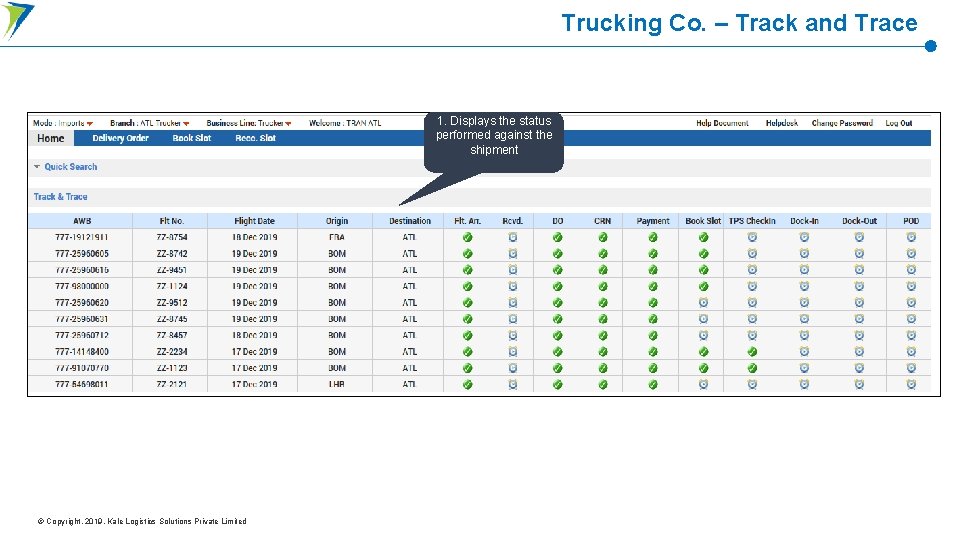The image size is (960, 540).
Task: Click POD pending icon for LHR flight ZZ-2121
Action: (x=912, y=384)
